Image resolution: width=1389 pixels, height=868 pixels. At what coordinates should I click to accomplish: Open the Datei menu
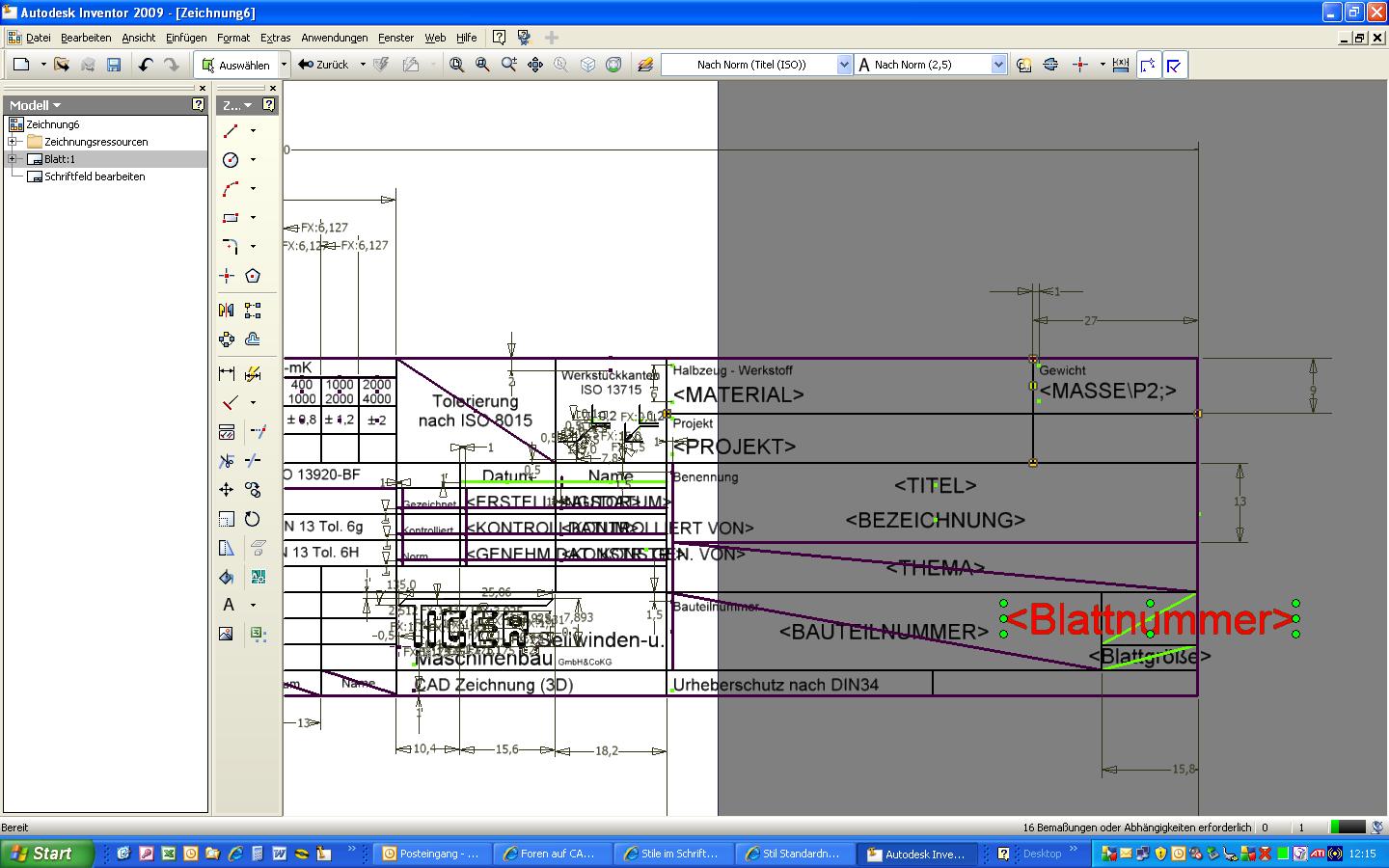tap(39, 38)
